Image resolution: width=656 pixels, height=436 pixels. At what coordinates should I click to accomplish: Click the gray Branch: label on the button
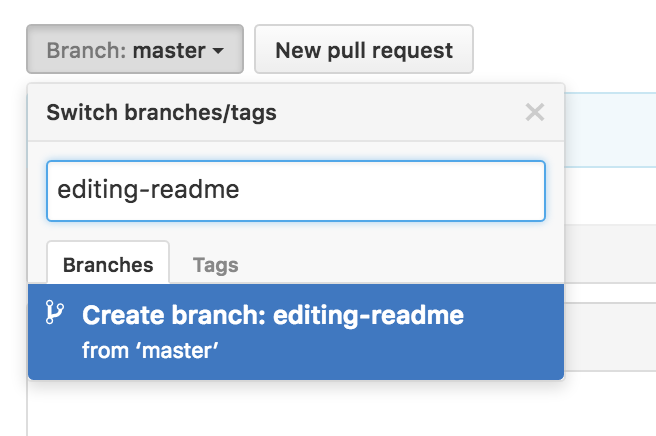pyautogui.click(x=87, y=51)
